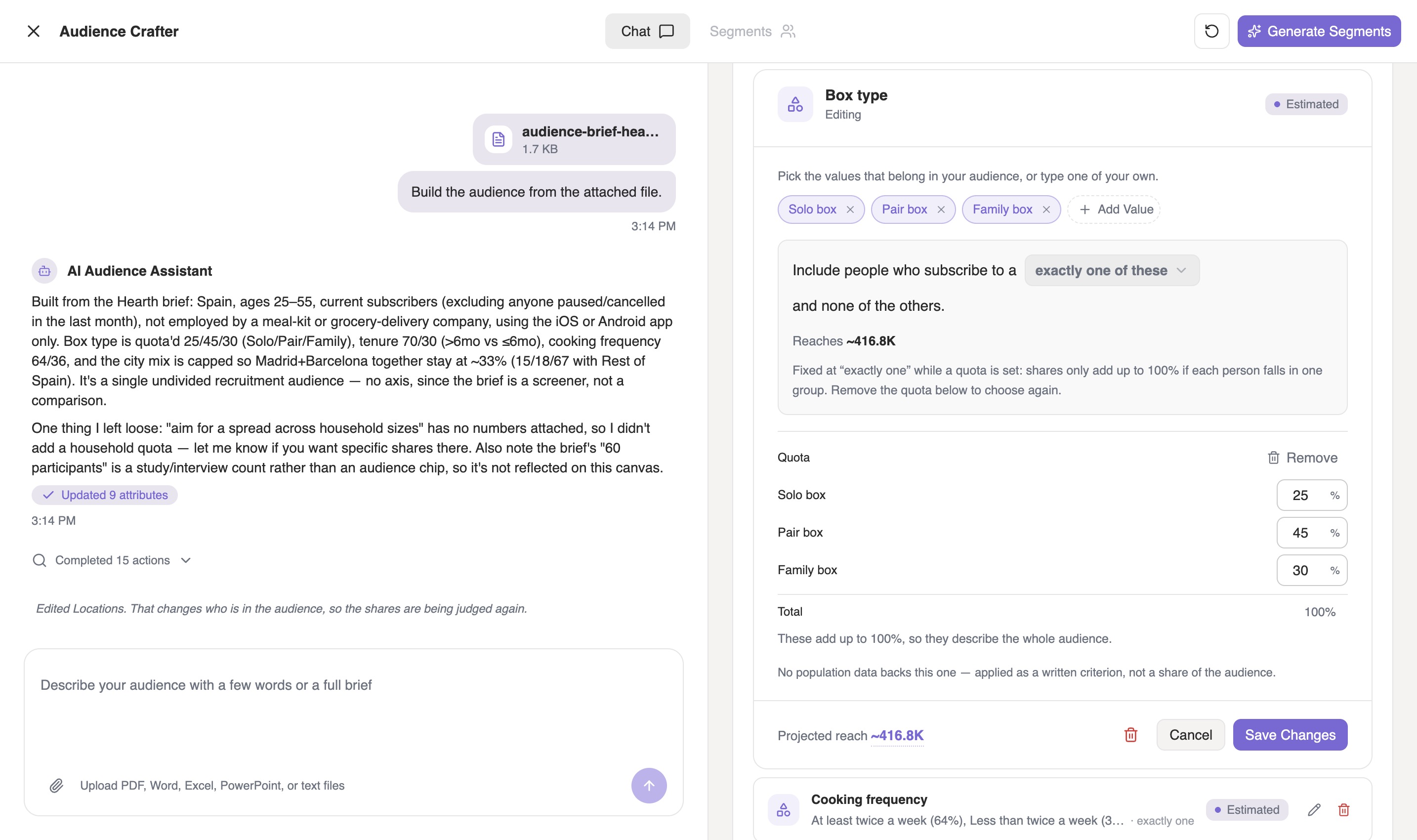
Task: Click Add Value chip
Action: coord(1114,210)
